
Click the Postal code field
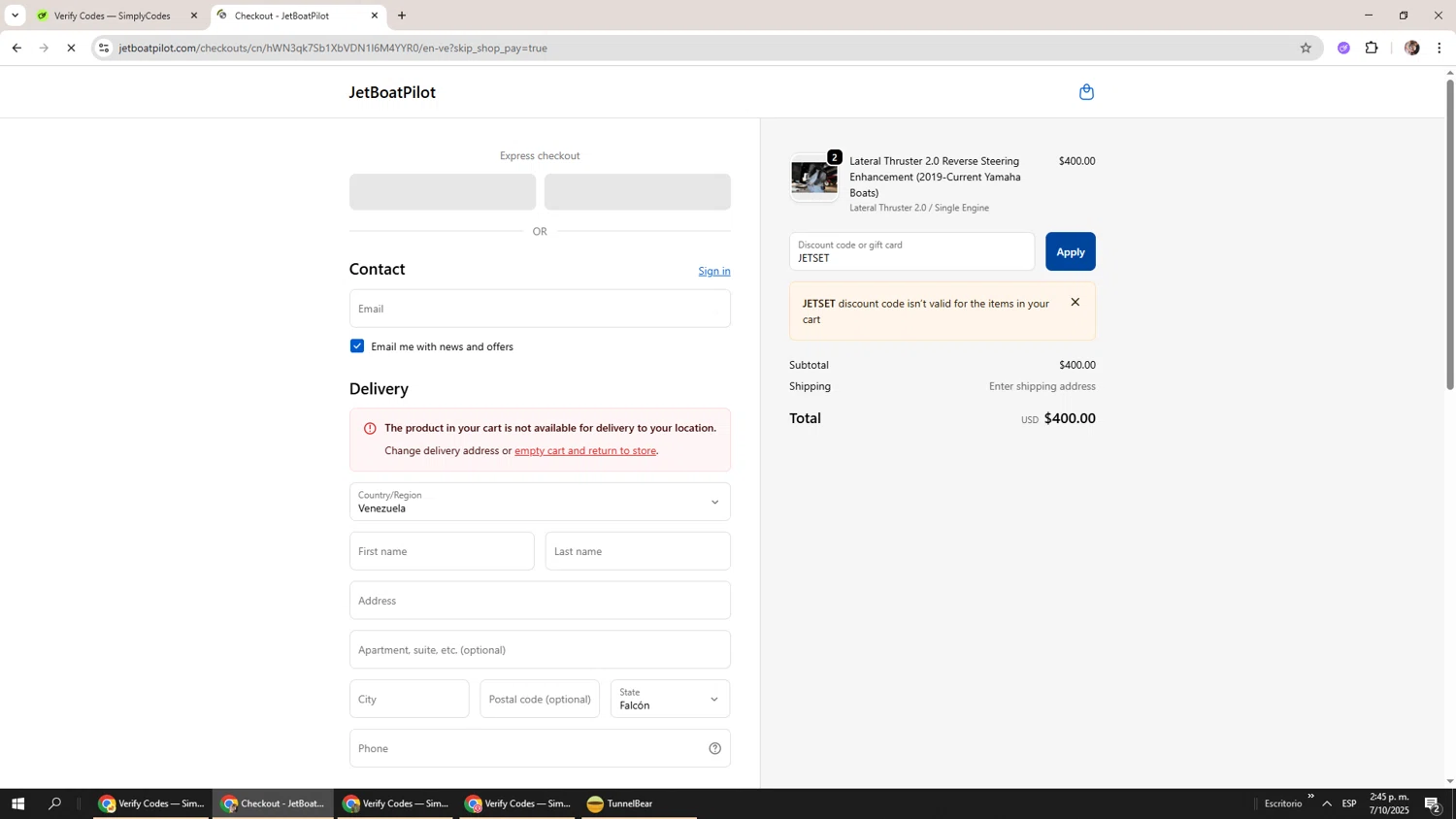click(540, 699)
